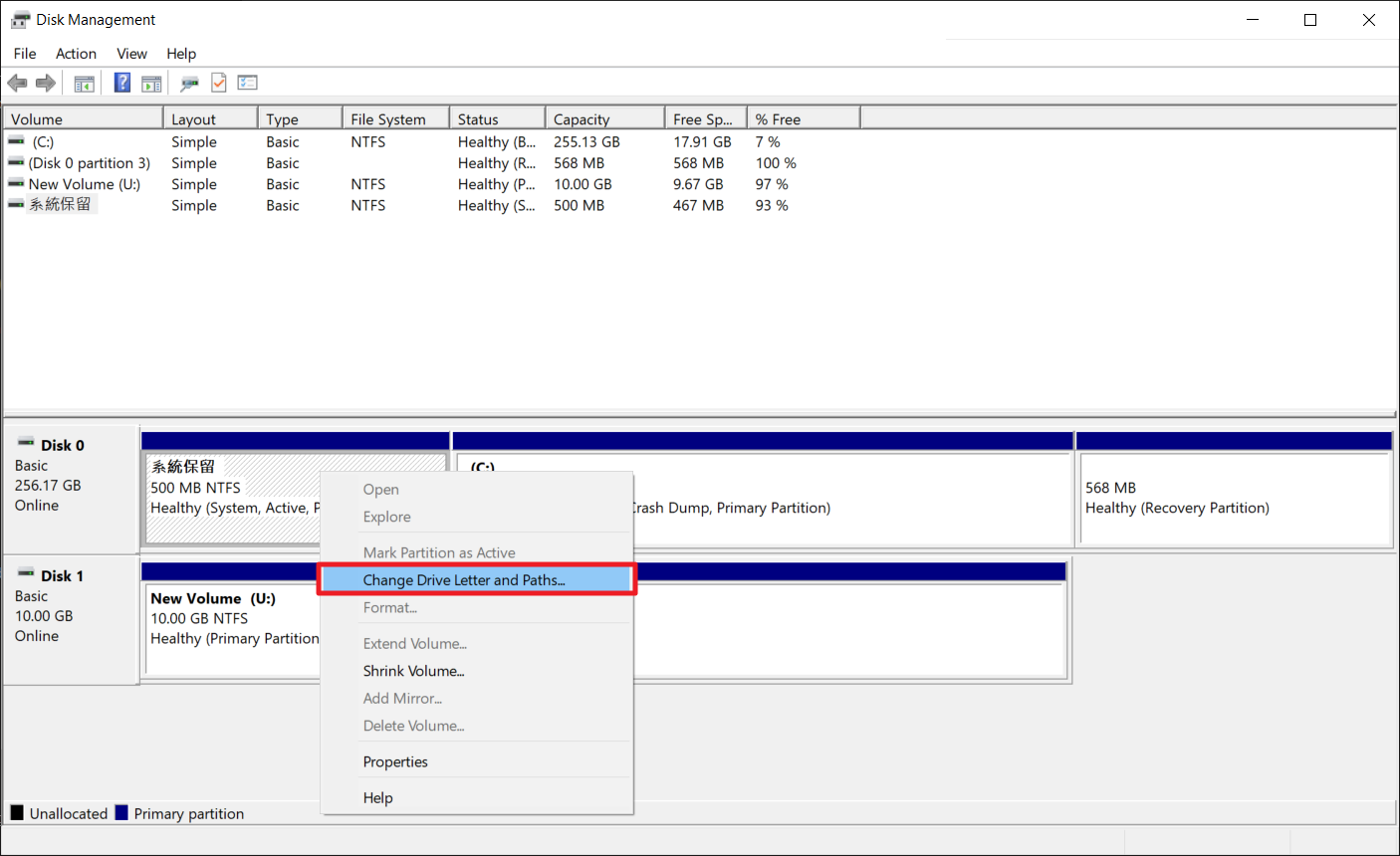Click the Open entry in the context menu
1400x856 pixels.
coord(477,490)
